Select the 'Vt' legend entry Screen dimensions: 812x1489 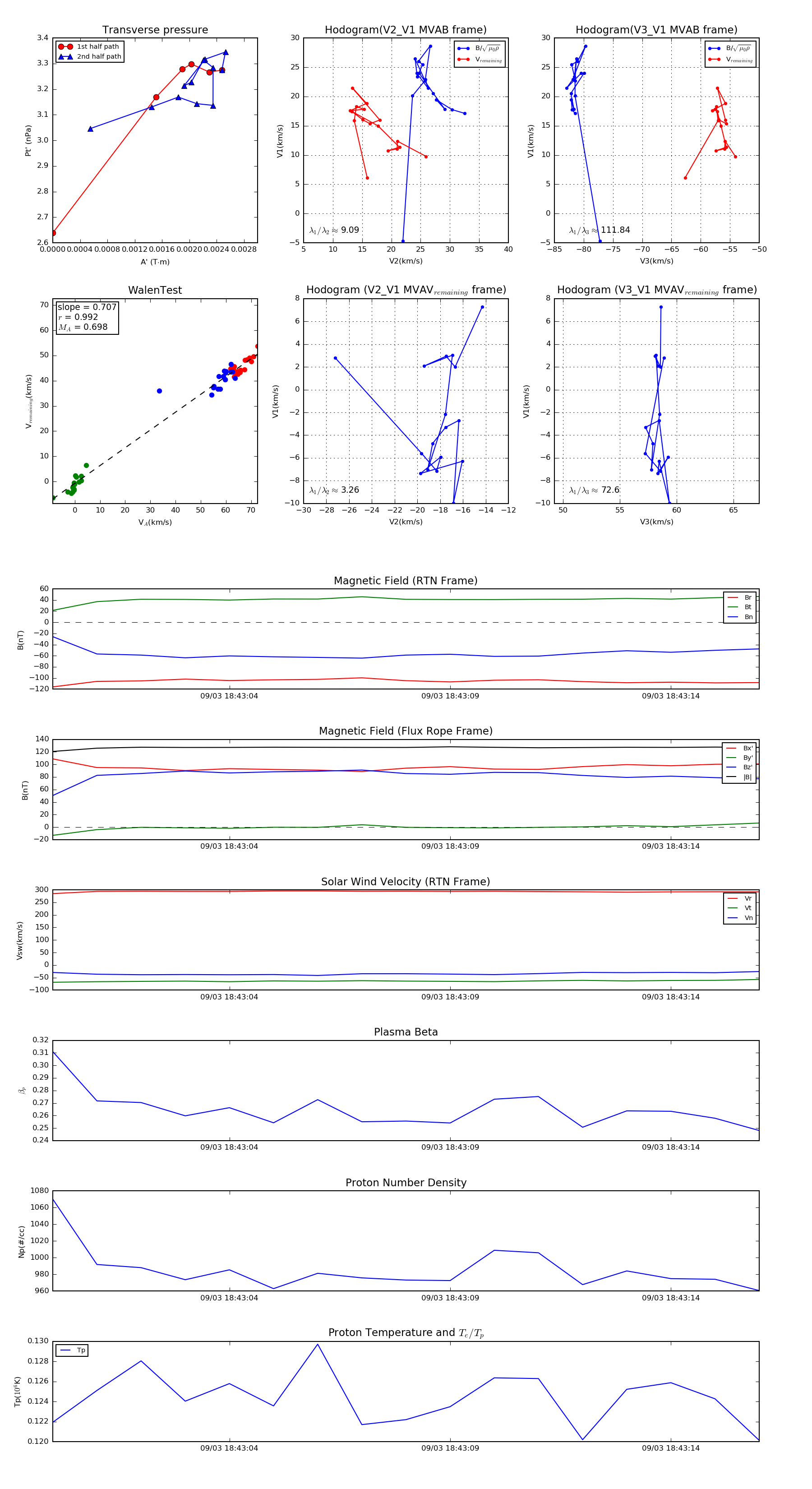click(740, 908)
